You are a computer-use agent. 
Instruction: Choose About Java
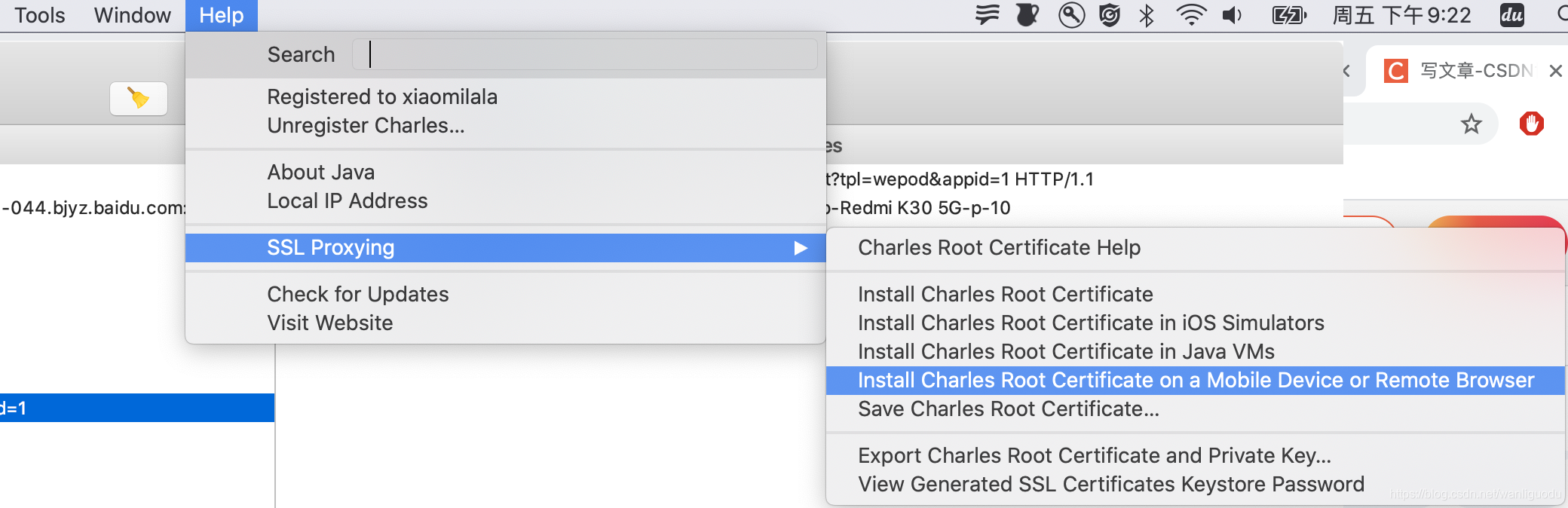(x=506, y=173)
